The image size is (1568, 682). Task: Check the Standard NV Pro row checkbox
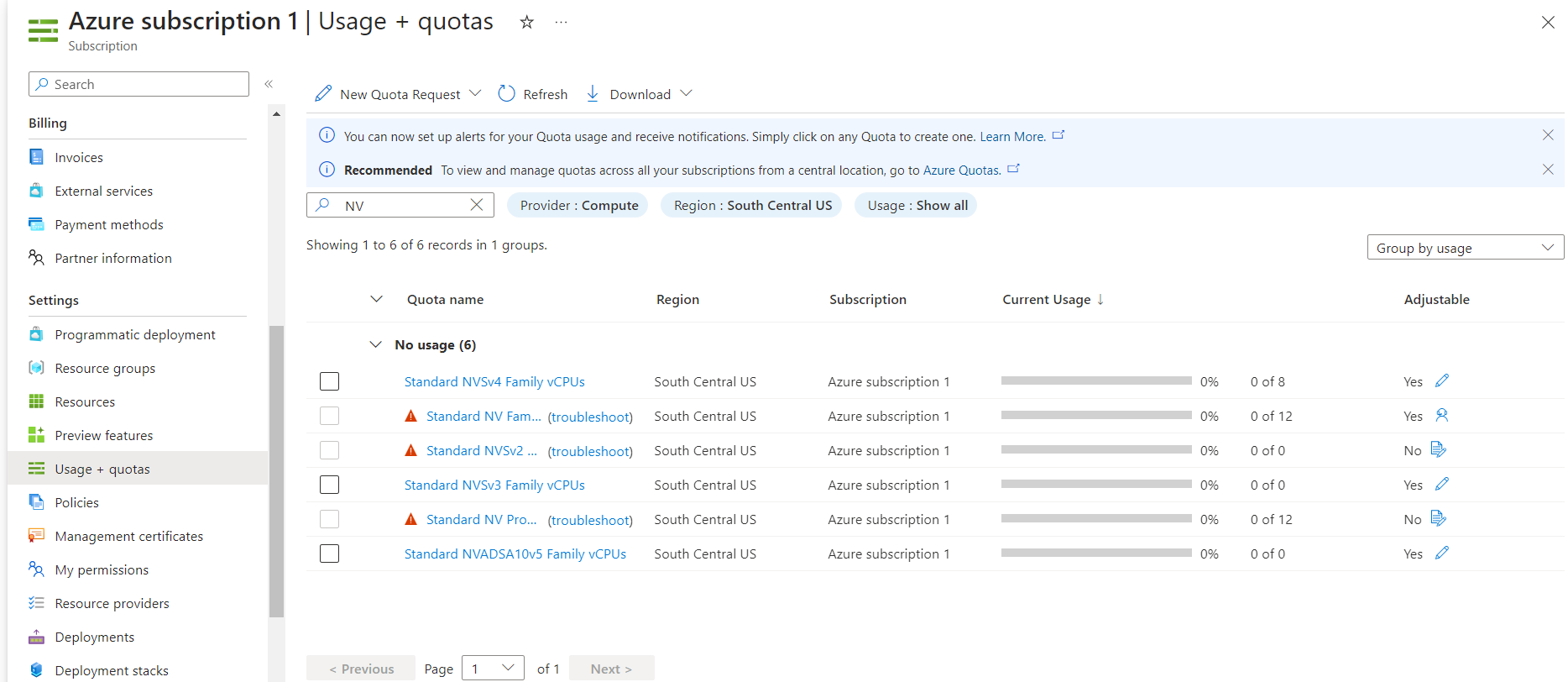pyautogui.click(x=330, y=519)
